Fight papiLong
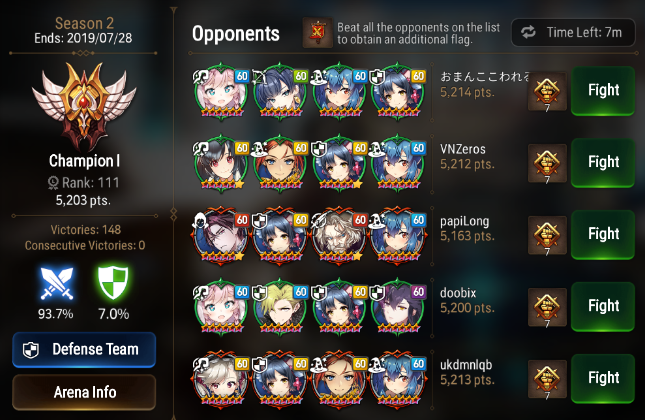This screenshot has width=645, height=420. pos(603,234)
